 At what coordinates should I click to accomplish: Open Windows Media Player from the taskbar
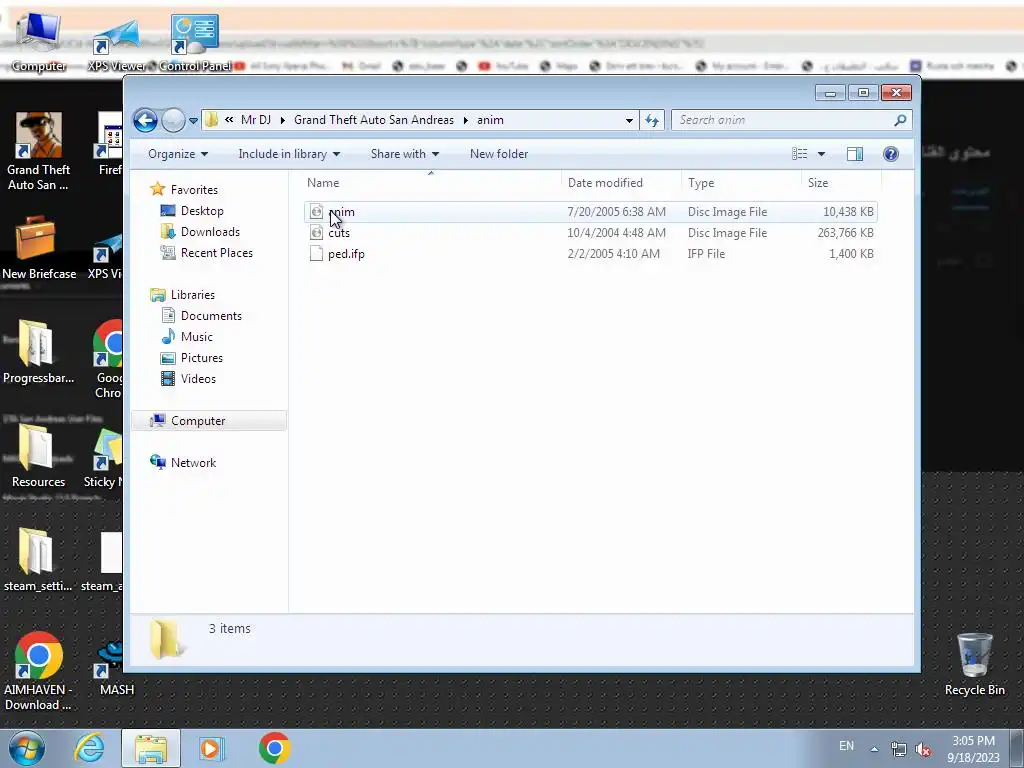[211, 748]
